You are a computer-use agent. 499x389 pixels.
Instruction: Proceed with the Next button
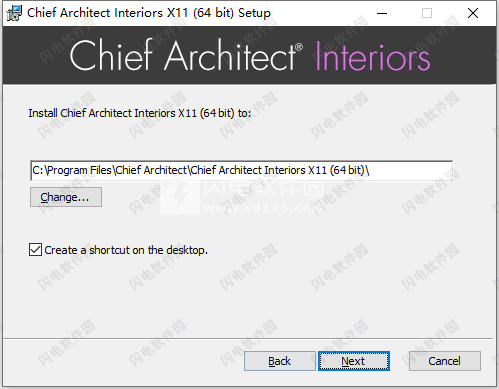coord(354,361)
